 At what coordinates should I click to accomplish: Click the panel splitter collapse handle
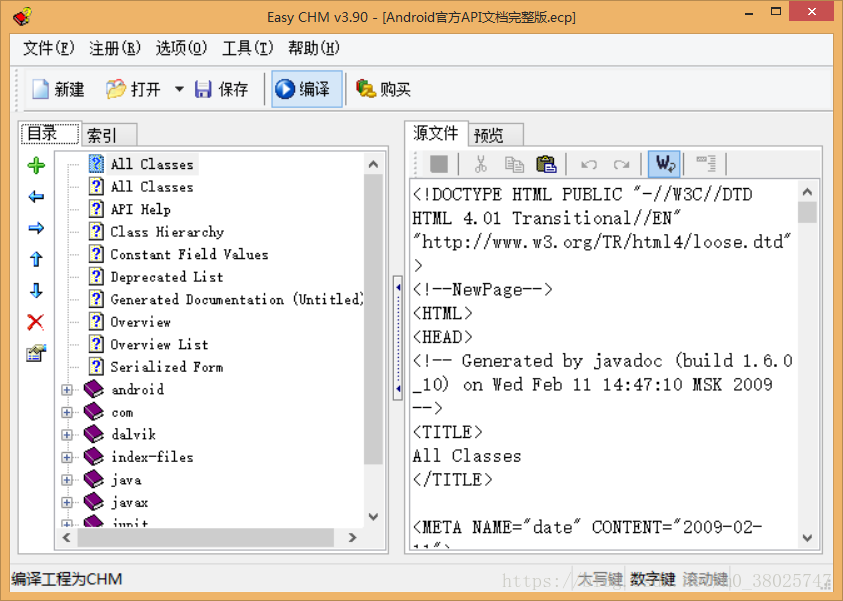click(398, 338)
